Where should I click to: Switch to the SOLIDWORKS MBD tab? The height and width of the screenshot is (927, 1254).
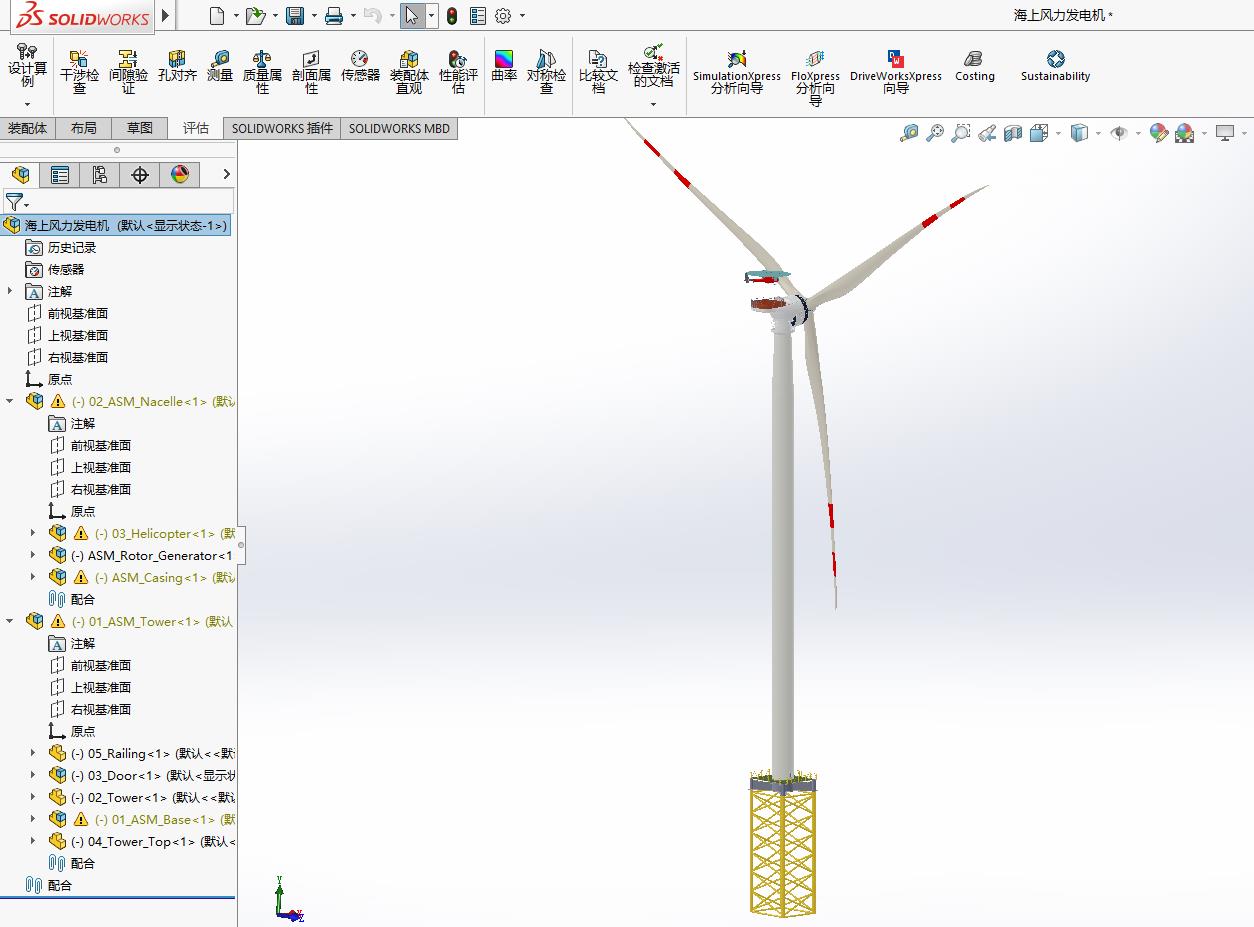pos(399,128)
